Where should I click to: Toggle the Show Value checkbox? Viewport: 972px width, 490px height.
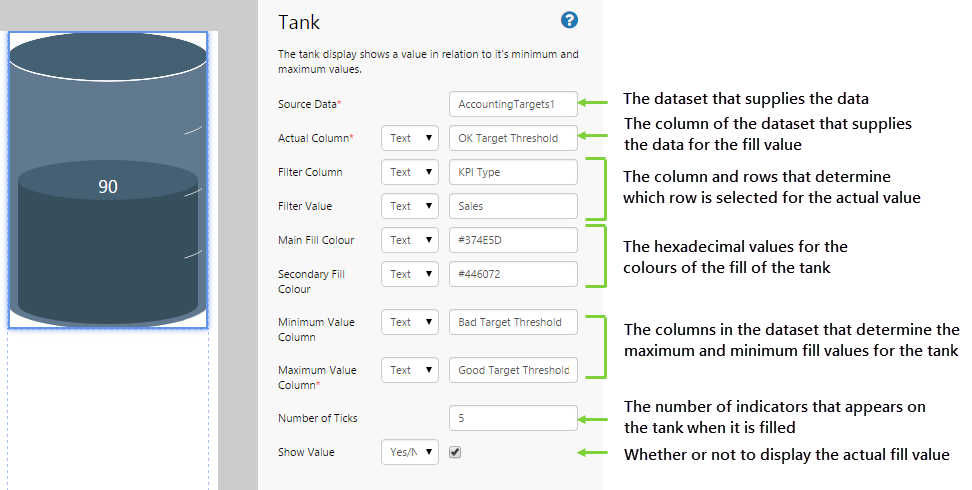point(456,452)
